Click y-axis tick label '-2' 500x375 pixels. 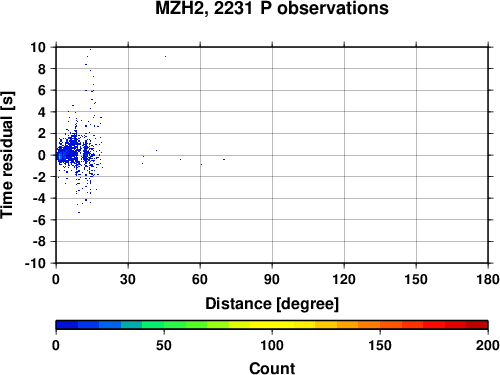tap(39, 177)
